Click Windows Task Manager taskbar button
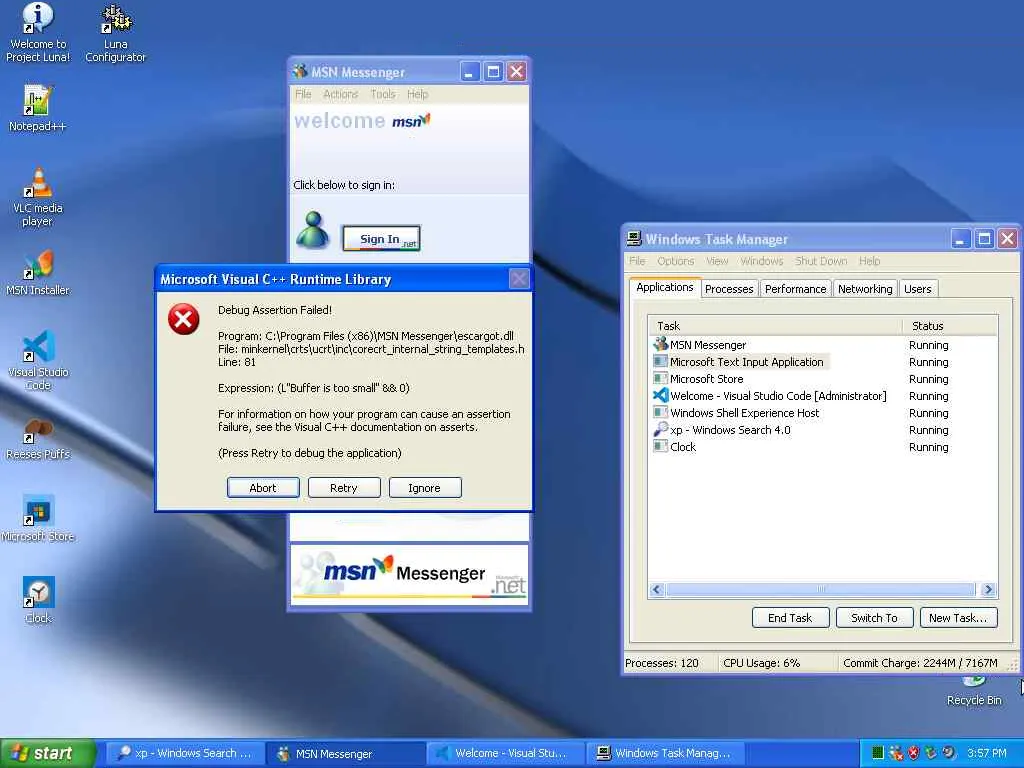Screen dimensions: 1024x768 665,753
